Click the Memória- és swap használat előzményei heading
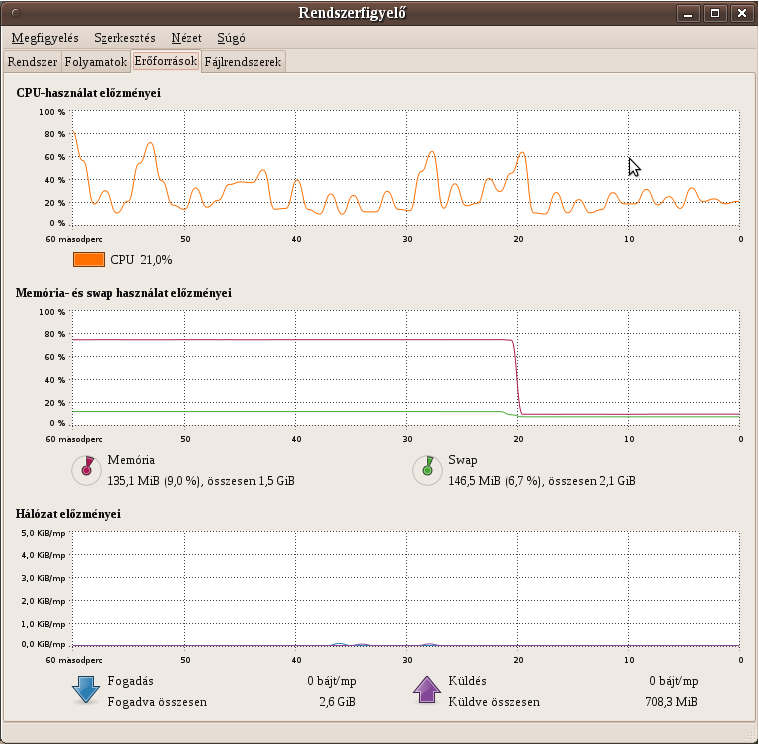Viewport: 759px width, 744px height. click(124, 293)
